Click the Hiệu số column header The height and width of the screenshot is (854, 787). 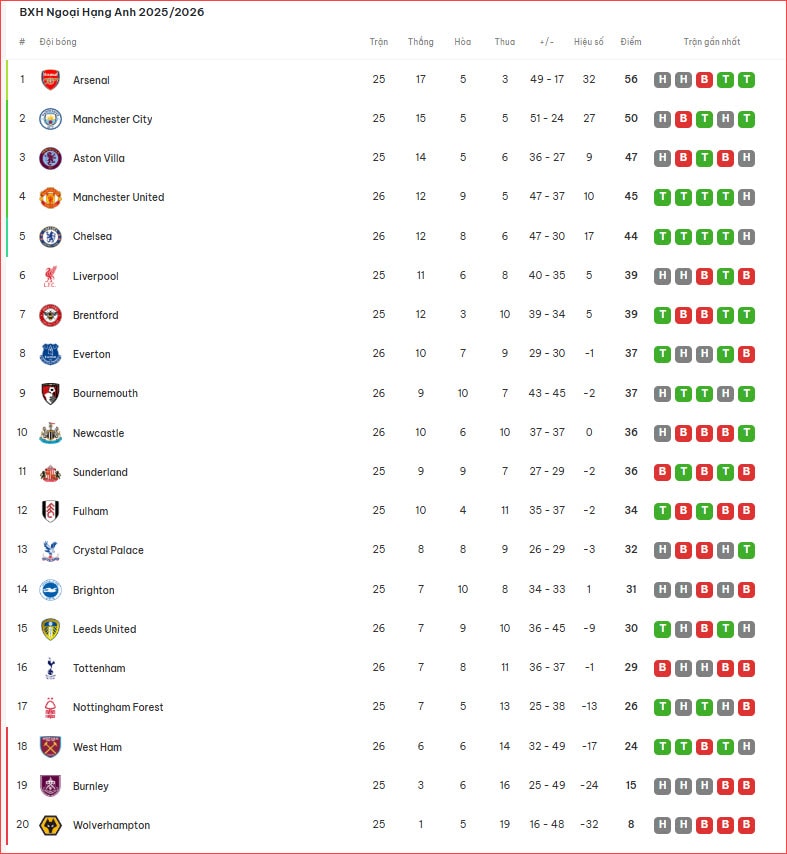point(589,42)
